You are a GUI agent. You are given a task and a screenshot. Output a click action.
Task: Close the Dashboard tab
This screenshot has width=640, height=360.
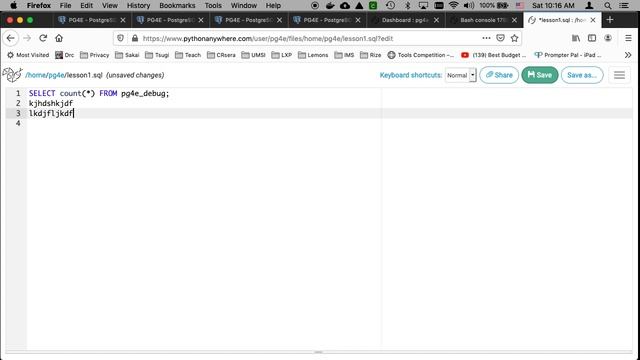[436, 20]
